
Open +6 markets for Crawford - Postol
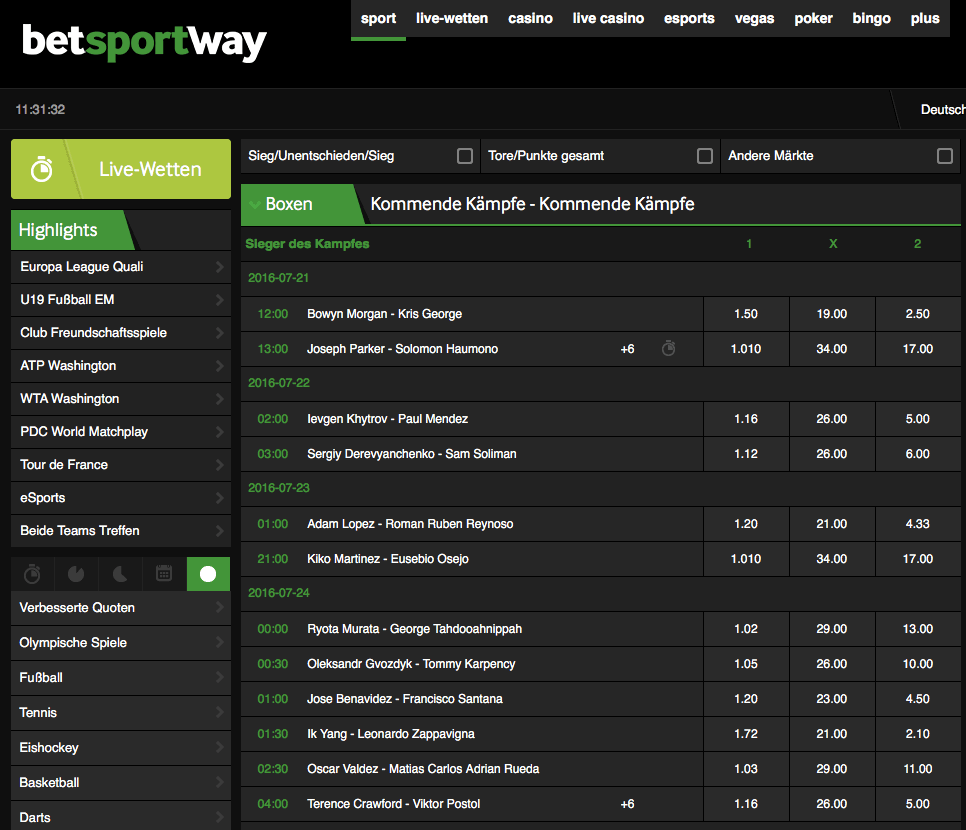tap(627, 804)
